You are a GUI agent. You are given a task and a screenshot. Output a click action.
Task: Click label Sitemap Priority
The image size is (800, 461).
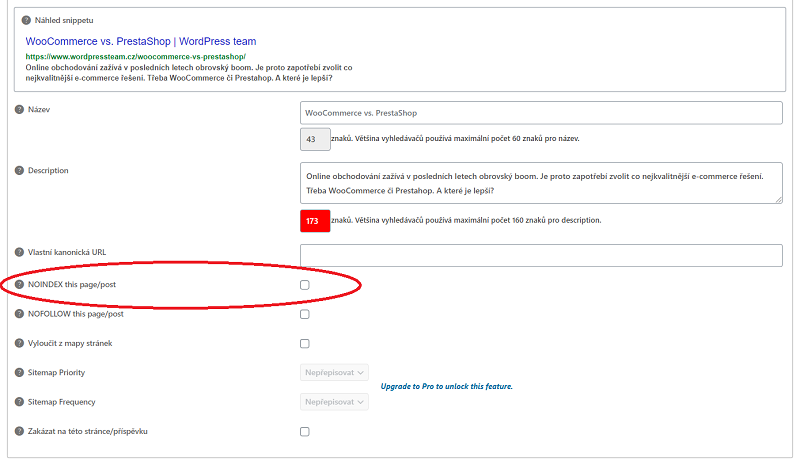(56, 373)
